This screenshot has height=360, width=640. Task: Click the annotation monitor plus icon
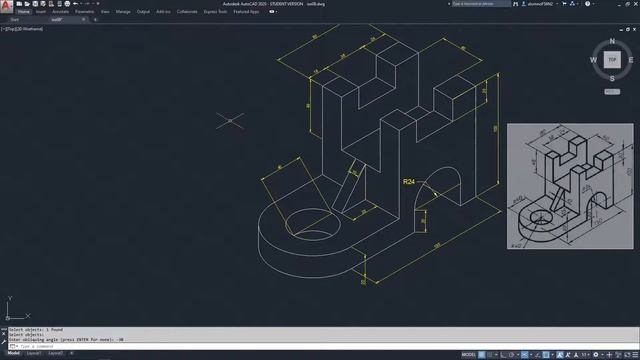pyautogui.click(x=609, y=355)
